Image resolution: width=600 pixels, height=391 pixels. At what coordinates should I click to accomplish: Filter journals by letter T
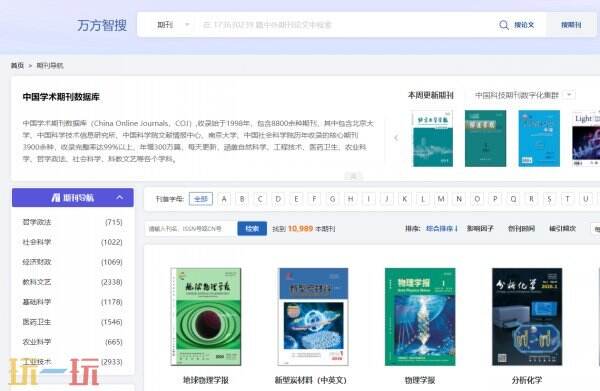[567, 199]
